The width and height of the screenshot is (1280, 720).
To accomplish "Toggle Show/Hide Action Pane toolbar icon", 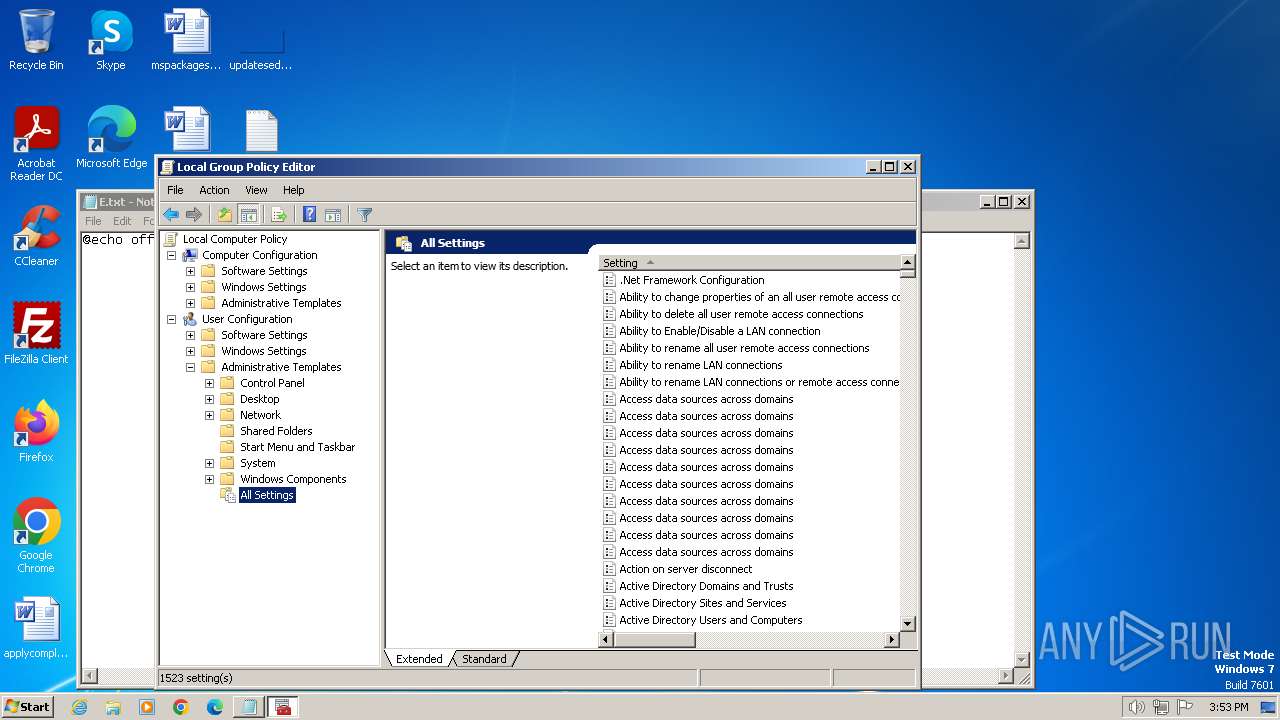I will pos(333,214).
